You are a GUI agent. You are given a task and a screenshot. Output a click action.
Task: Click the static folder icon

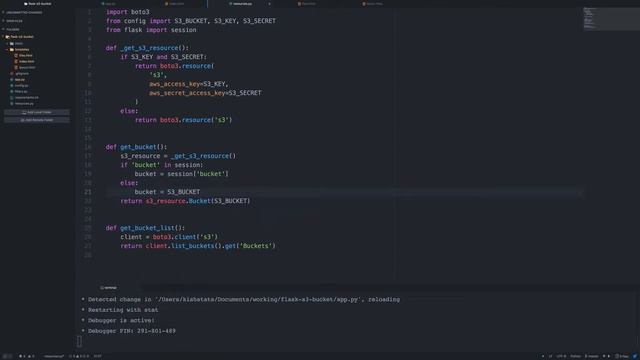pyautogui.click(x=12, y=43)
